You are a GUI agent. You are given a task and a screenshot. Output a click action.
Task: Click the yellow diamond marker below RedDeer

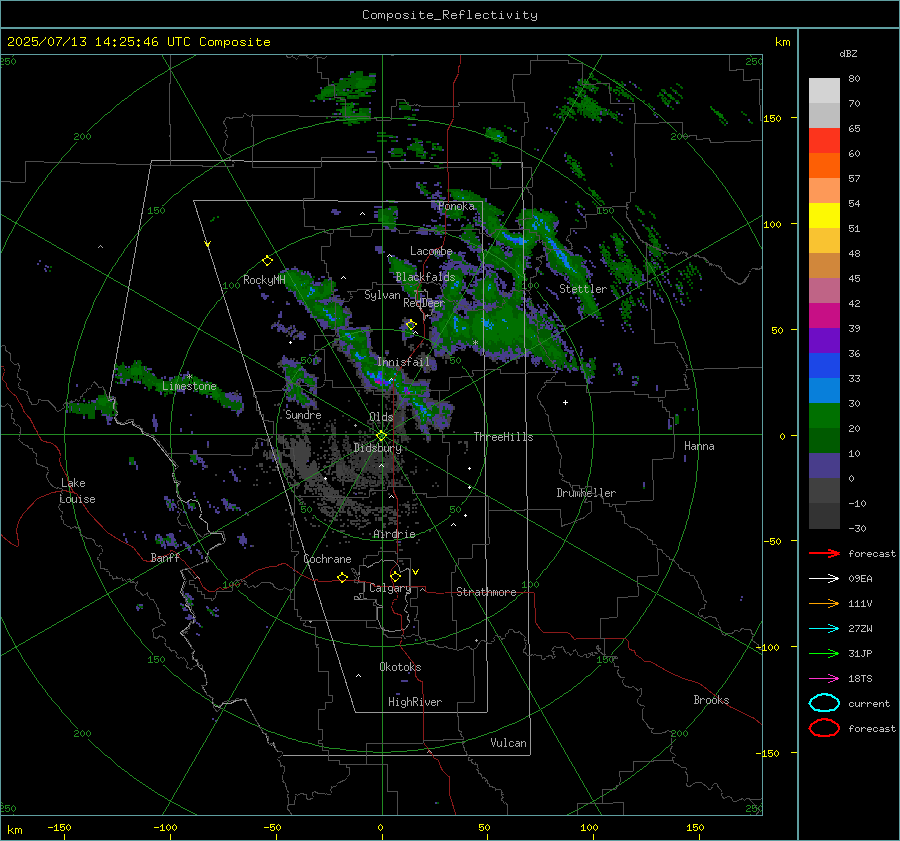[x=411, y=325]
